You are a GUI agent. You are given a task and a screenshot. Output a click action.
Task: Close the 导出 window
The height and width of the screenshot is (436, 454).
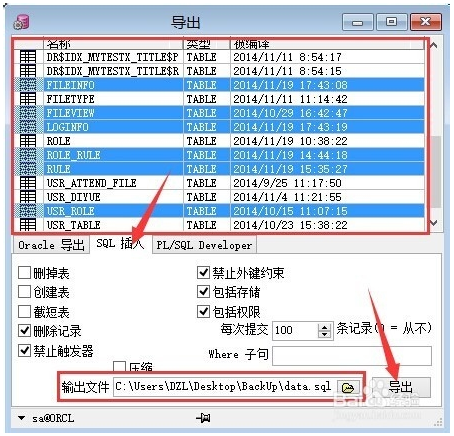426,22
